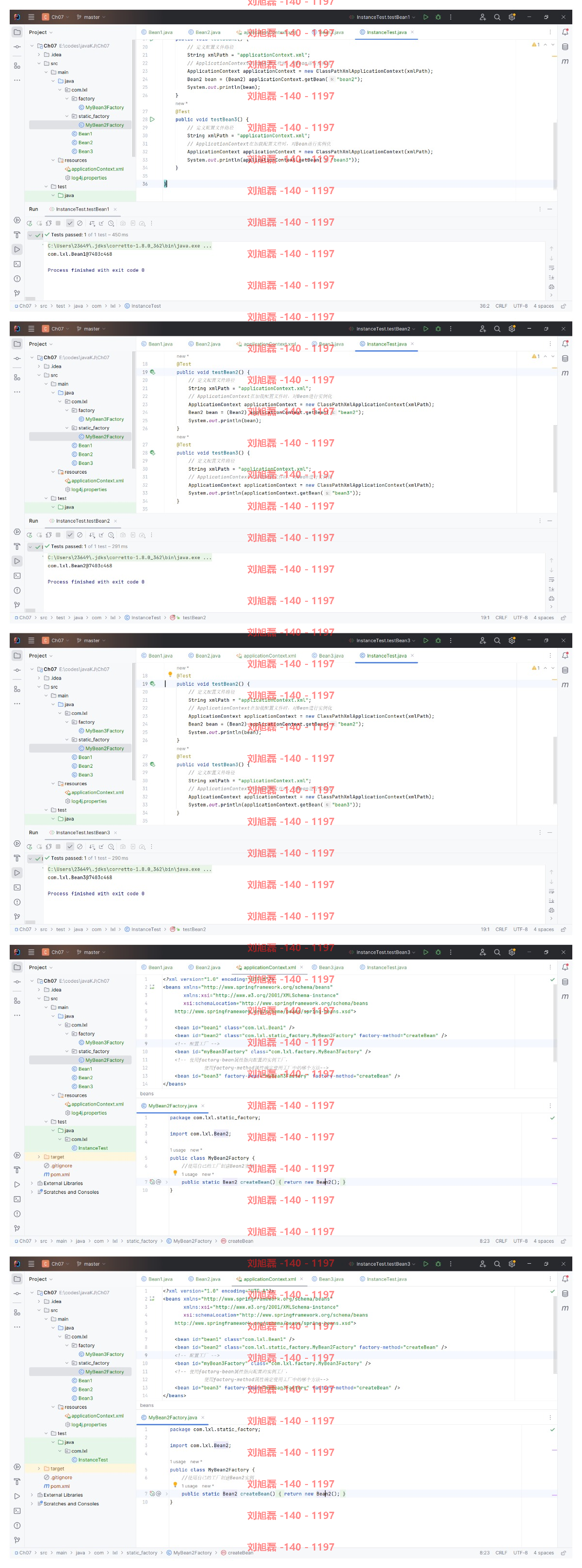The image size is (582, 1568).
Task: Open Git tool icon in testBean2 window sidebar
Action: coord(17,605)
